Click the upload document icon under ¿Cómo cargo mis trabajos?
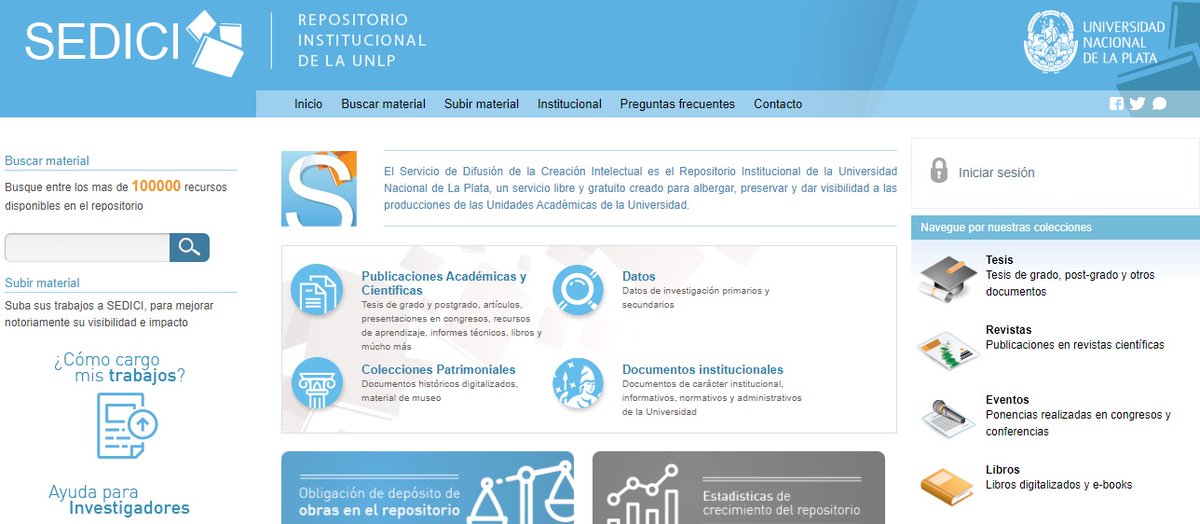 (x=128, y=426)
